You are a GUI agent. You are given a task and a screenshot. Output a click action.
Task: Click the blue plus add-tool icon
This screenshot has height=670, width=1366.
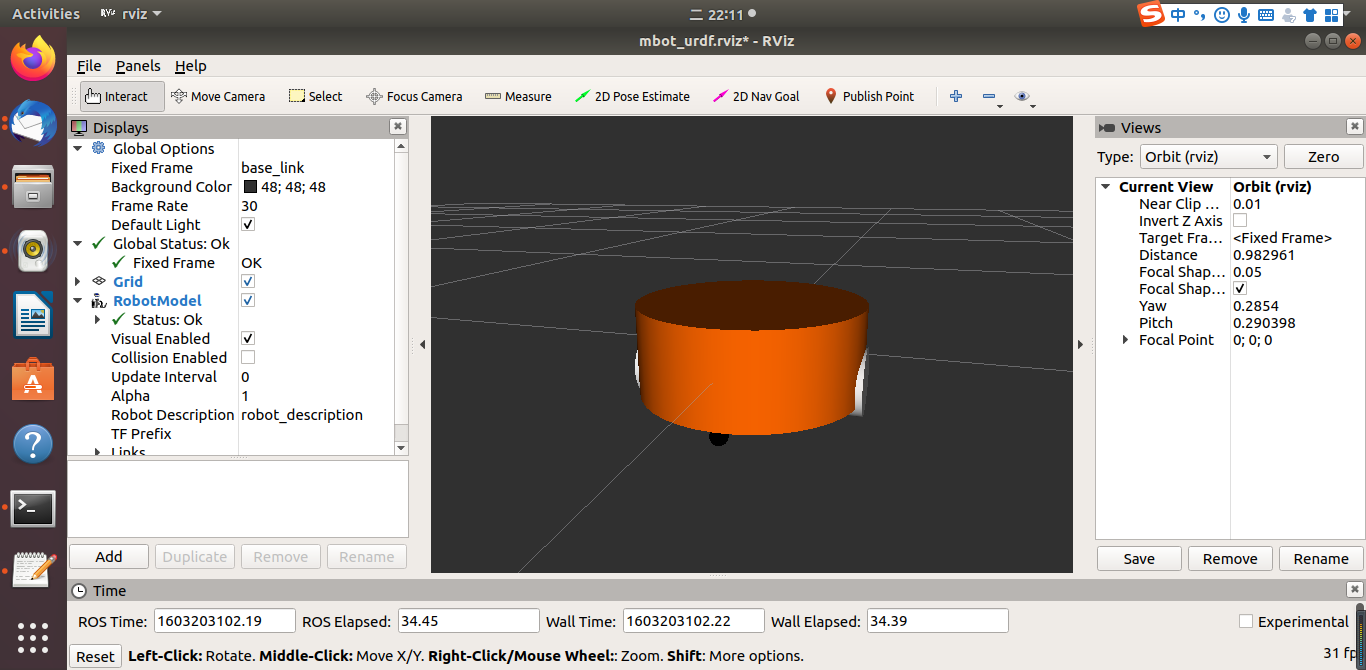click(956, 96)
